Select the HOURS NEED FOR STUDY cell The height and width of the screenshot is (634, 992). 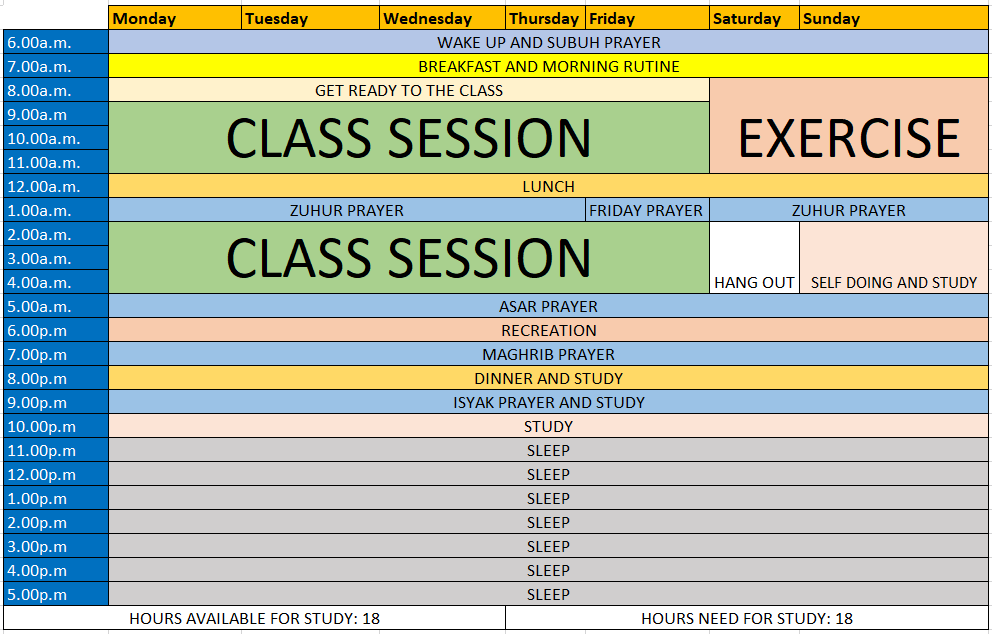746,619
